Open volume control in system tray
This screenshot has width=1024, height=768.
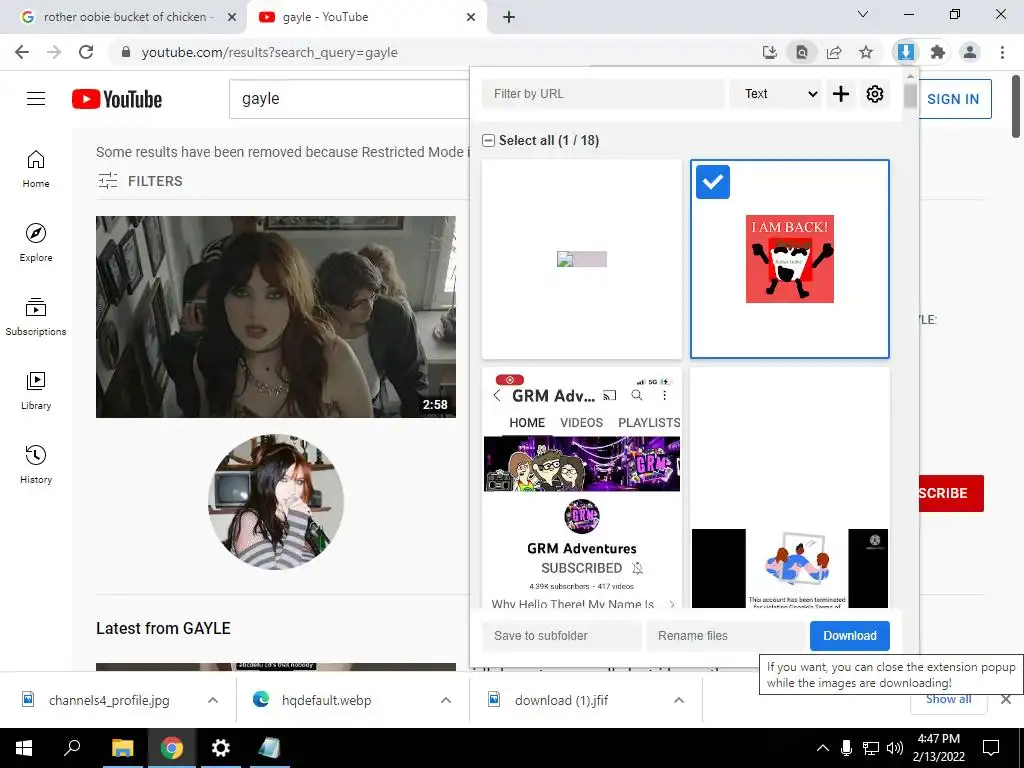pyautogui.click(x=895, y=748)
